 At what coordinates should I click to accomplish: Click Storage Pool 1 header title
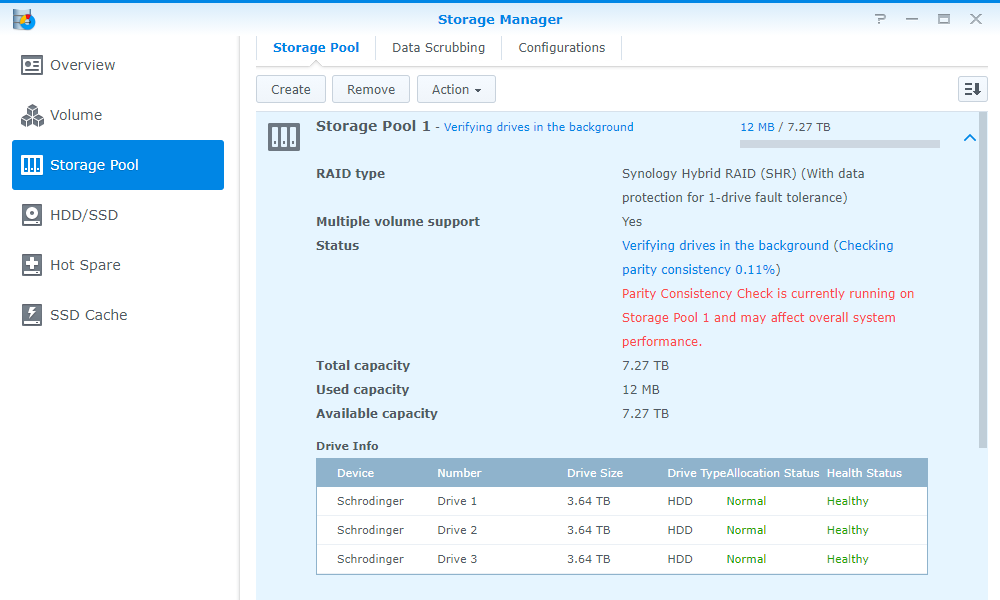(x=373, y=126)
